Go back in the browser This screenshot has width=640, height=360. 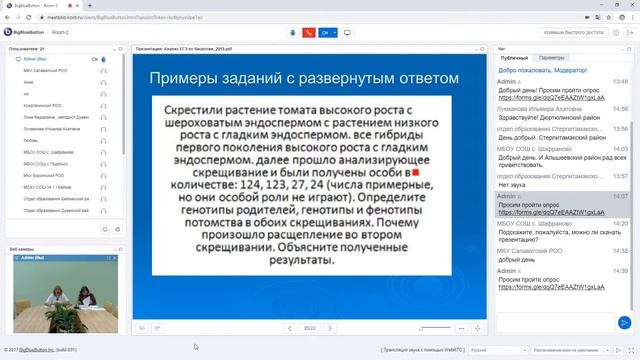7,18
